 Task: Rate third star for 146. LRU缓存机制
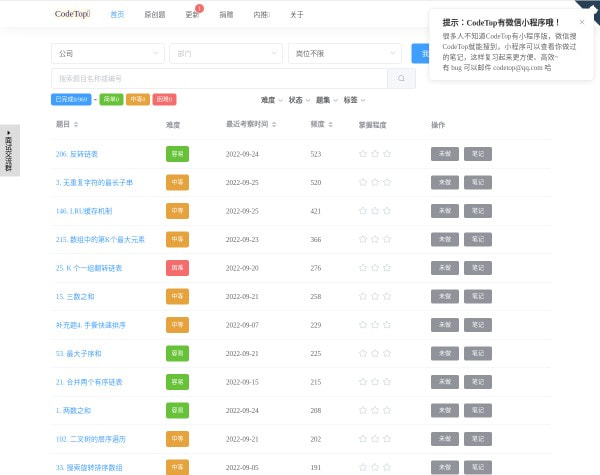pos(387,211)
